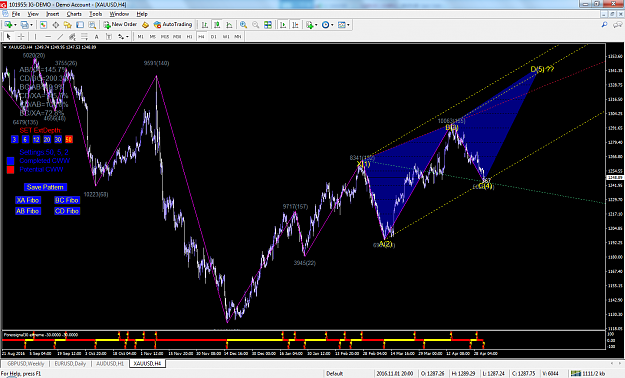Set ExtDepth to 50 red button

[x=69, y=140]
